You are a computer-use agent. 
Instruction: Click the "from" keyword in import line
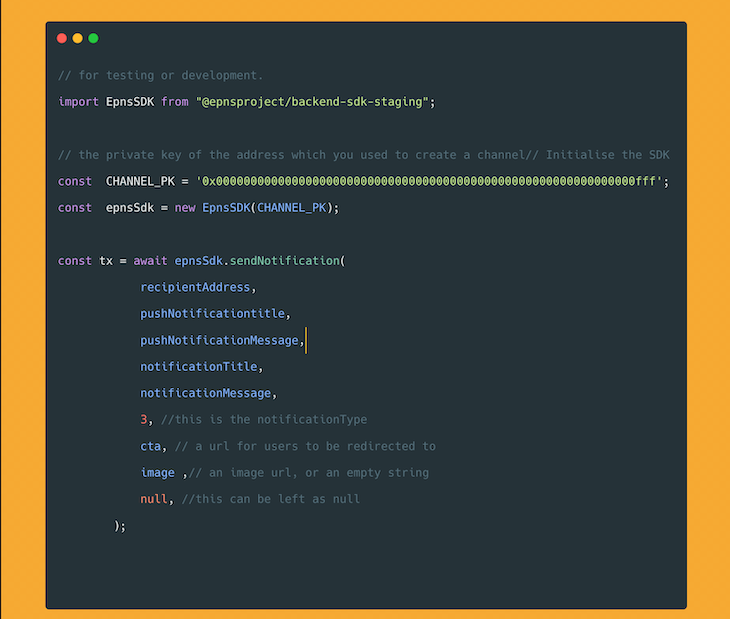(175, 102)
